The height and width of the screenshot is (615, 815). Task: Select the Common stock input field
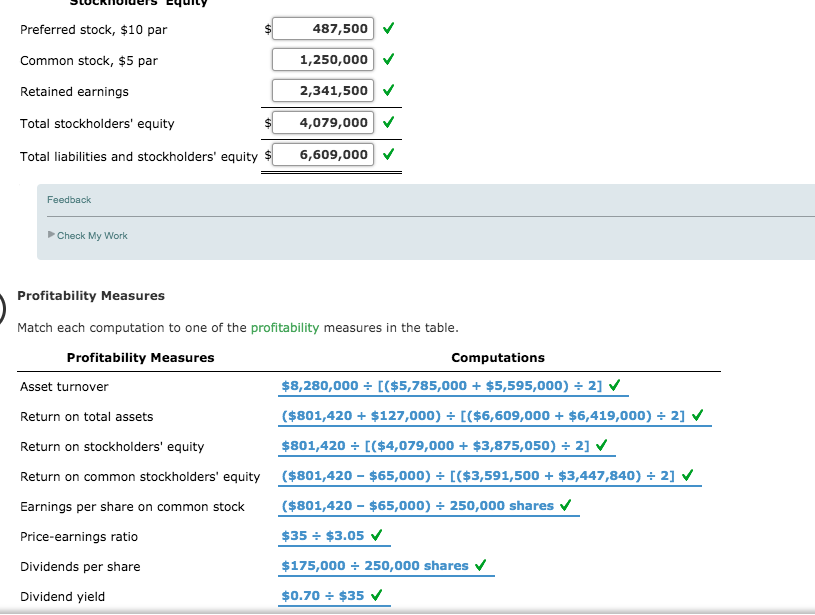(x=322, y=59)
